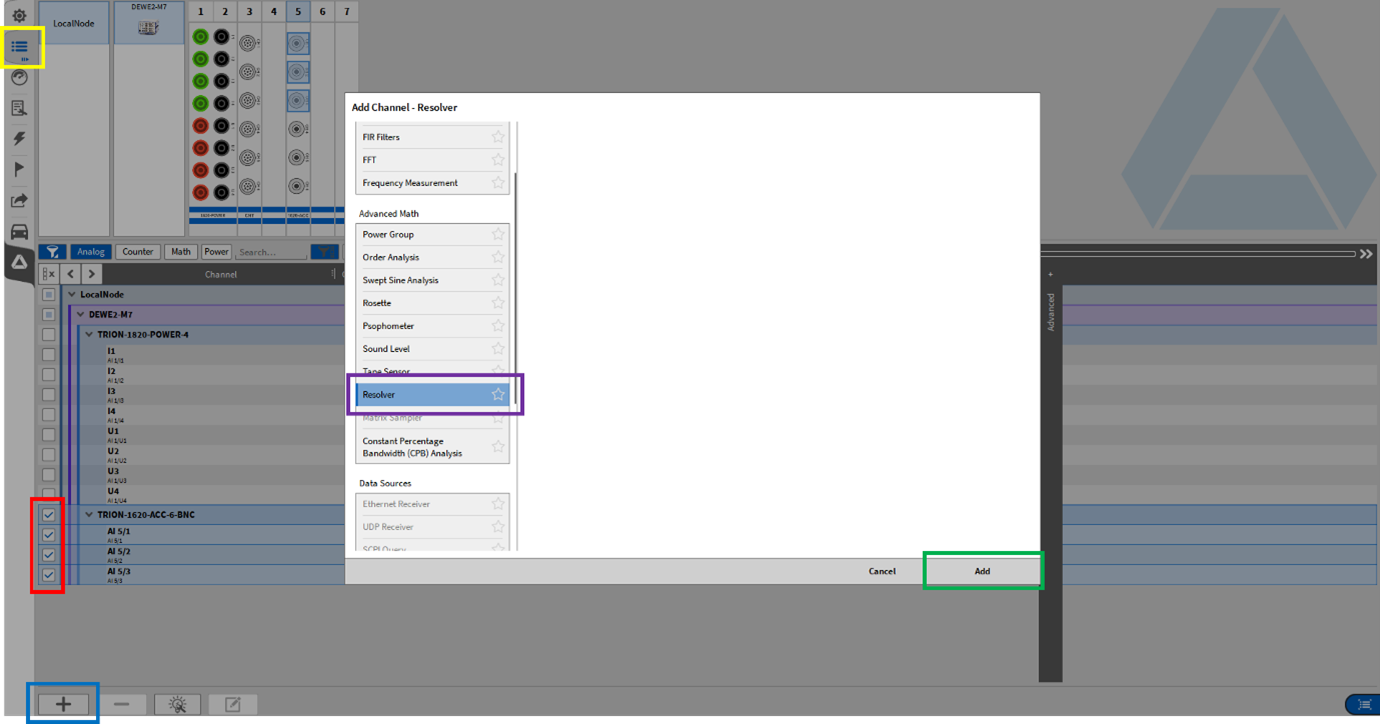Click the DEWE2-M7 device icon
Screen dimensions: 1380x724
148,28
